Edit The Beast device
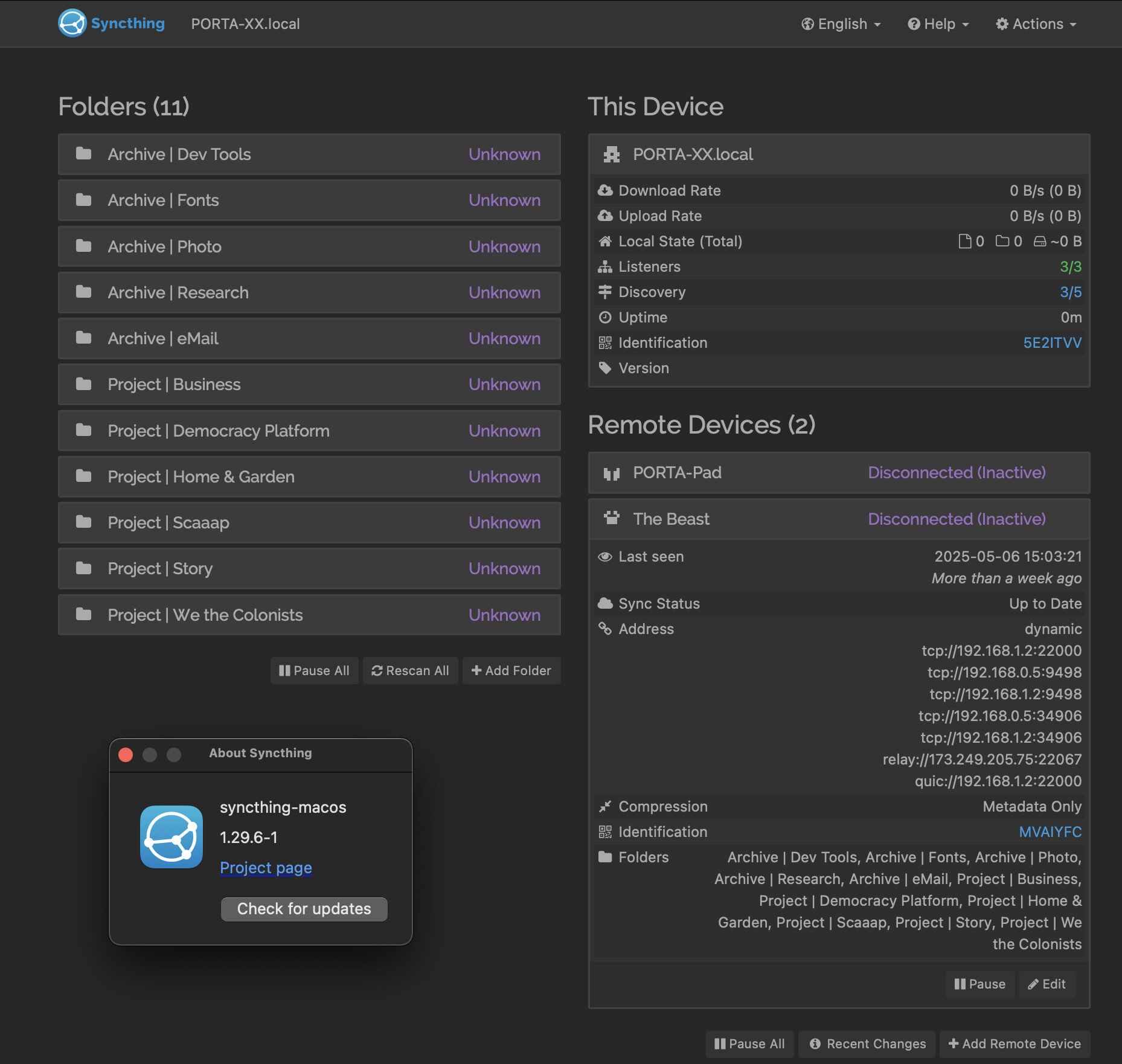Screen dimensions: 1122x1064 click(1047, 984)
